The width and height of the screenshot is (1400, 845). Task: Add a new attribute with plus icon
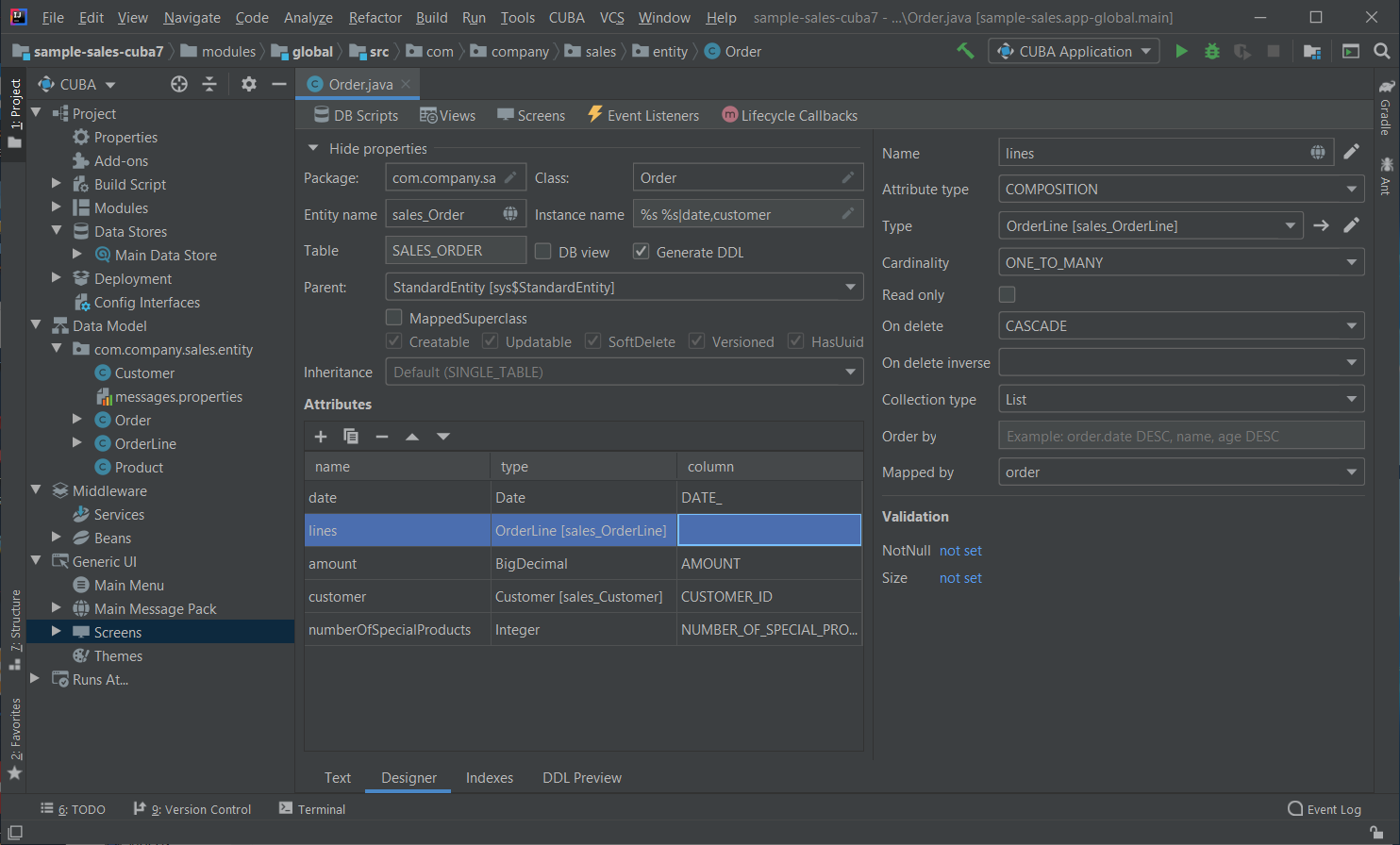tap(321, 436)
